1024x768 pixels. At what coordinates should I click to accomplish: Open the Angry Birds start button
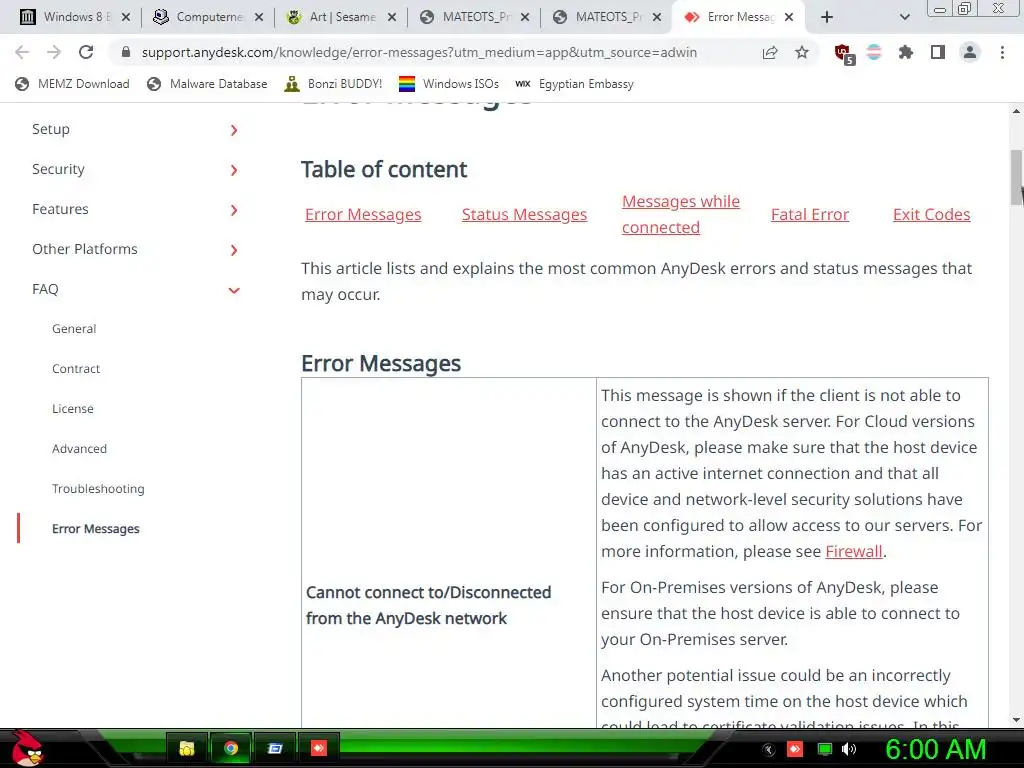27,748
